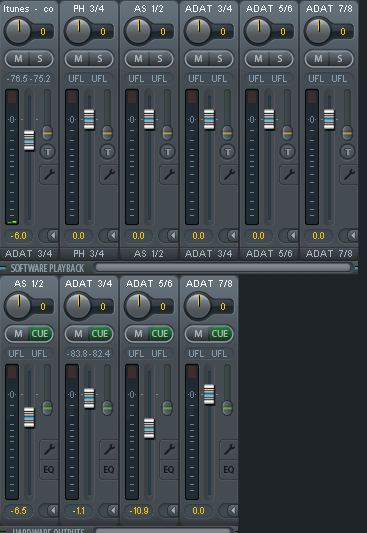Viewport: 367px width, 533px height.
Task: Click the Software Playback horizontal scrollbar
Action: [223, 268]
